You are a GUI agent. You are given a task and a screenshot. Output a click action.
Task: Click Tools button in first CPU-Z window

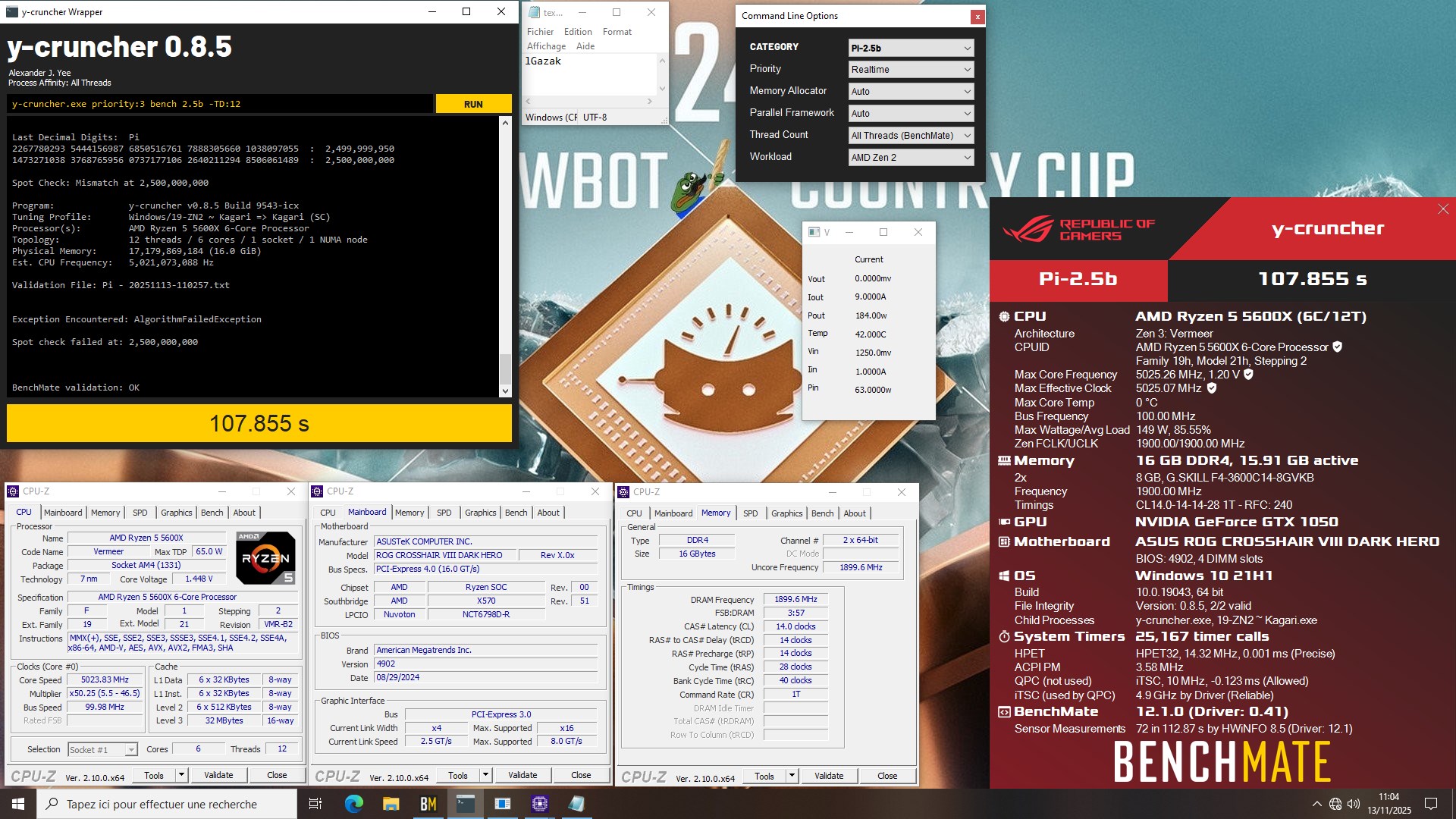pyautogui.click(x=154, y=775)
